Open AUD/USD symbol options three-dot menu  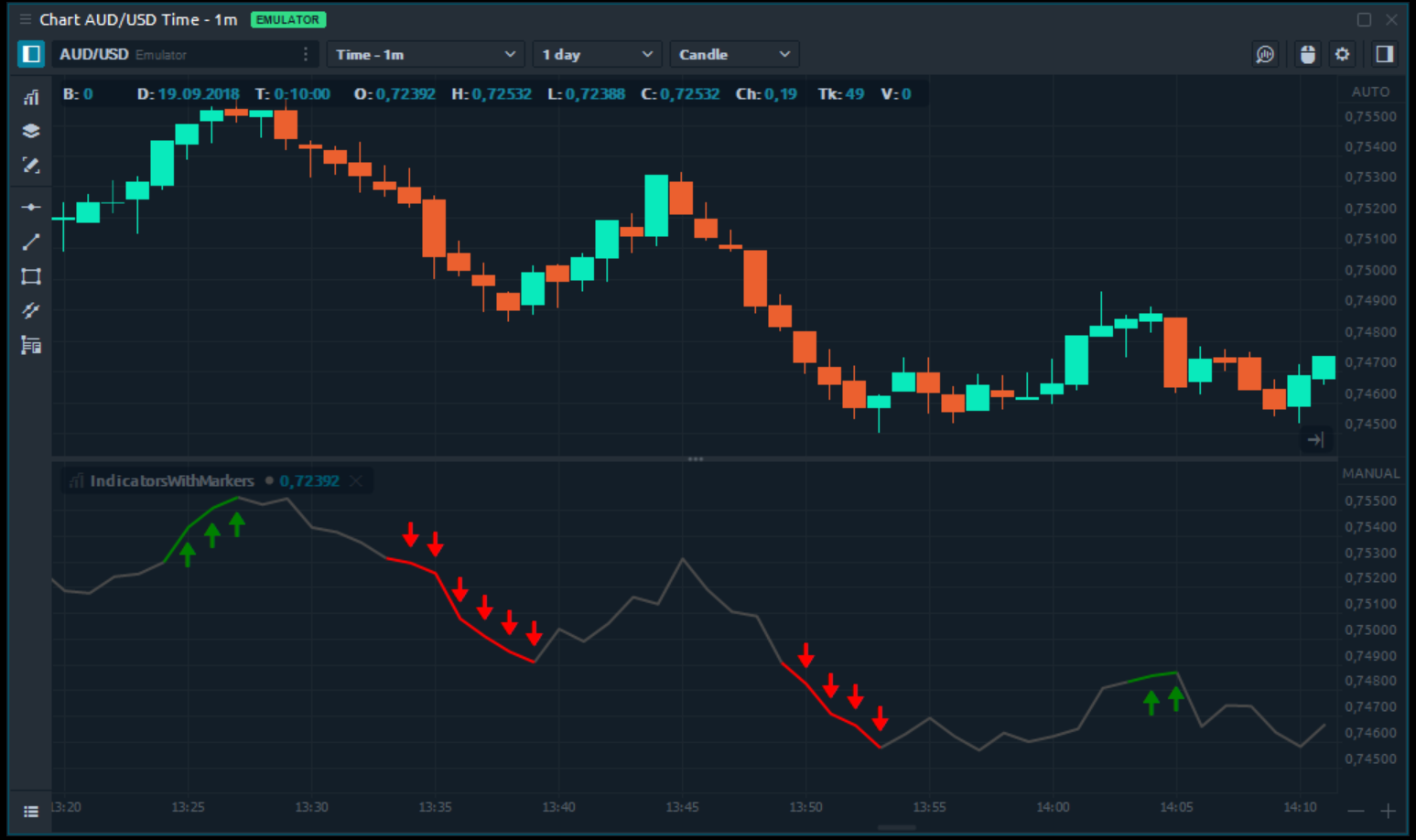[x=306, y=55]
